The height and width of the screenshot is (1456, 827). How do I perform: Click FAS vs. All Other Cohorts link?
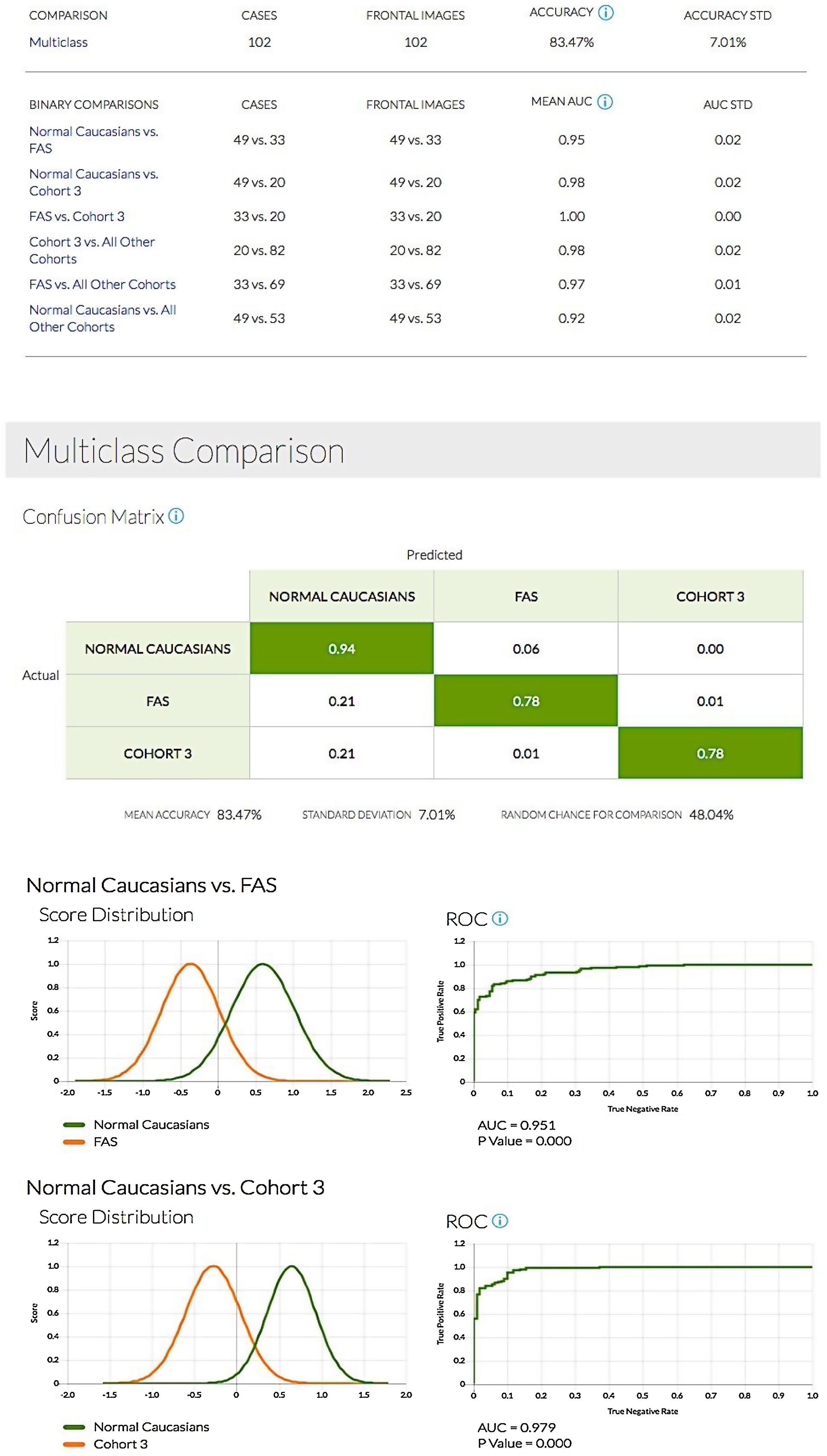tap(102, 284)
